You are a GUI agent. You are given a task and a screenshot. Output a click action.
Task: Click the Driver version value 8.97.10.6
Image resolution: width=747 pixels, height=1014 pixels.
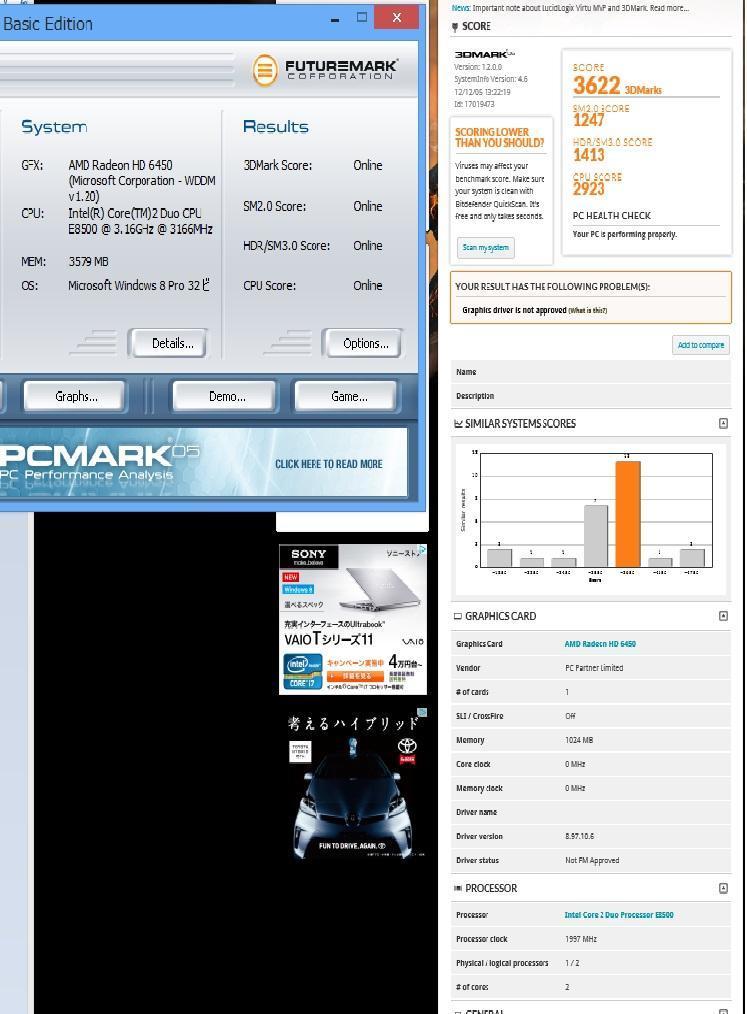pos(579,836)
